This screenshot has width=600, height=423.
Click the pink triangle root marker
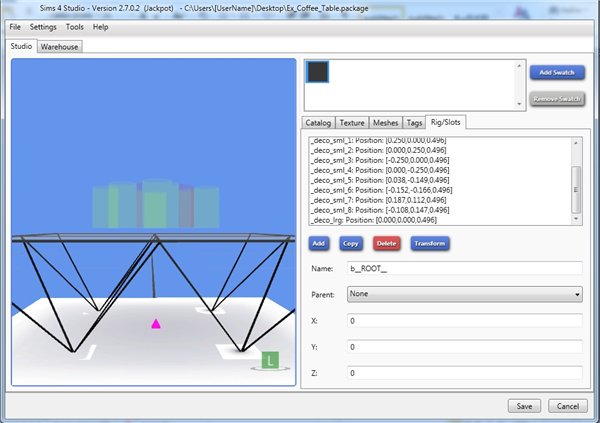click(155, 323)
